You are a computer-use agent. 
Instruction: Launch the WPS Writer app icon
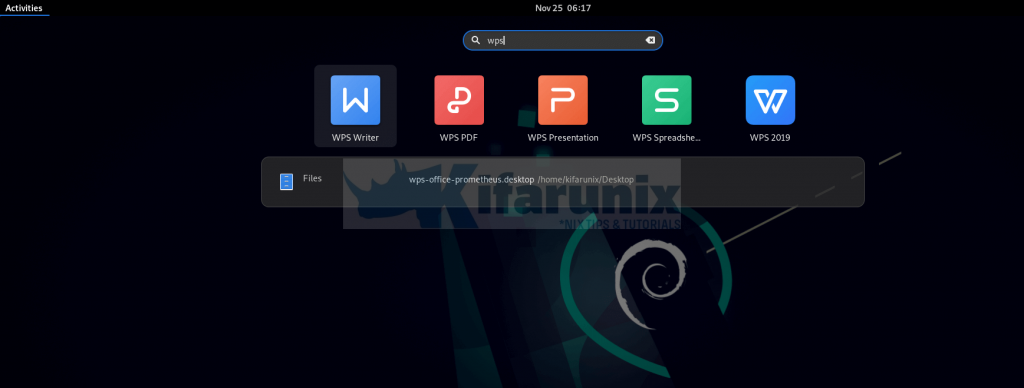click(355, 100)
